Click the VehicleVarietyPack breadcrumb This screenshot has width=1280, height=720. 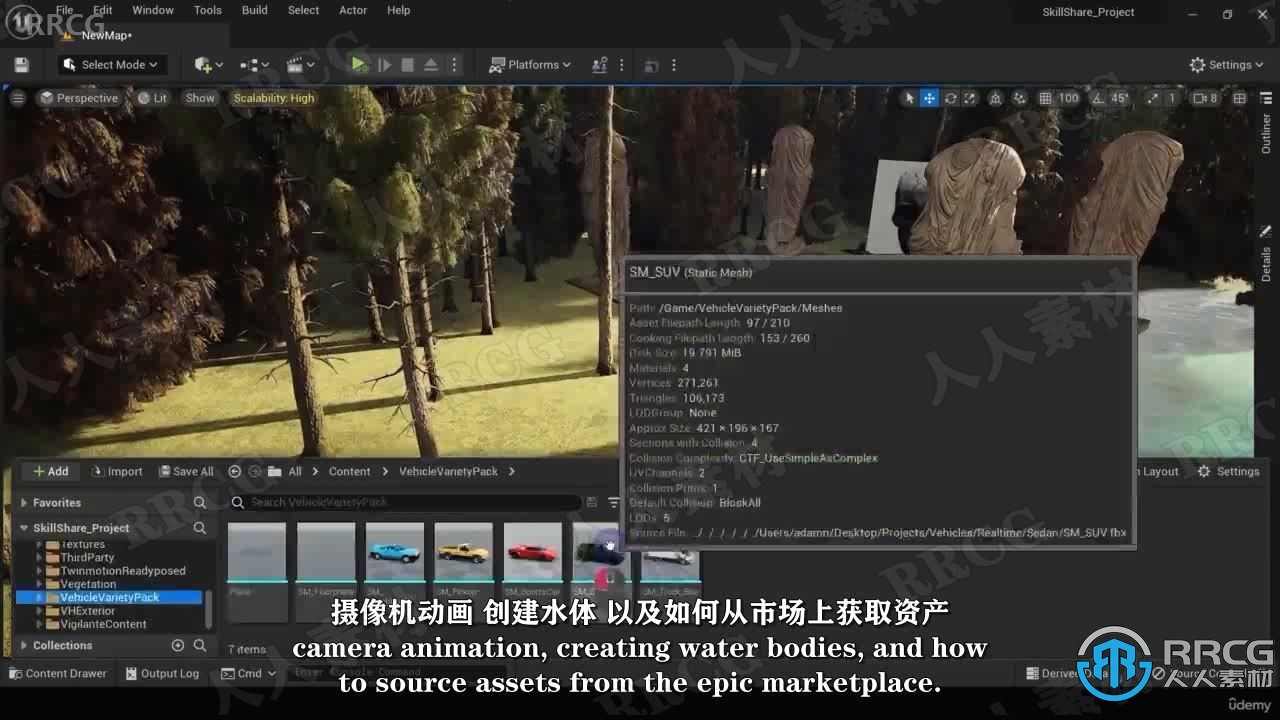[448, 471]
